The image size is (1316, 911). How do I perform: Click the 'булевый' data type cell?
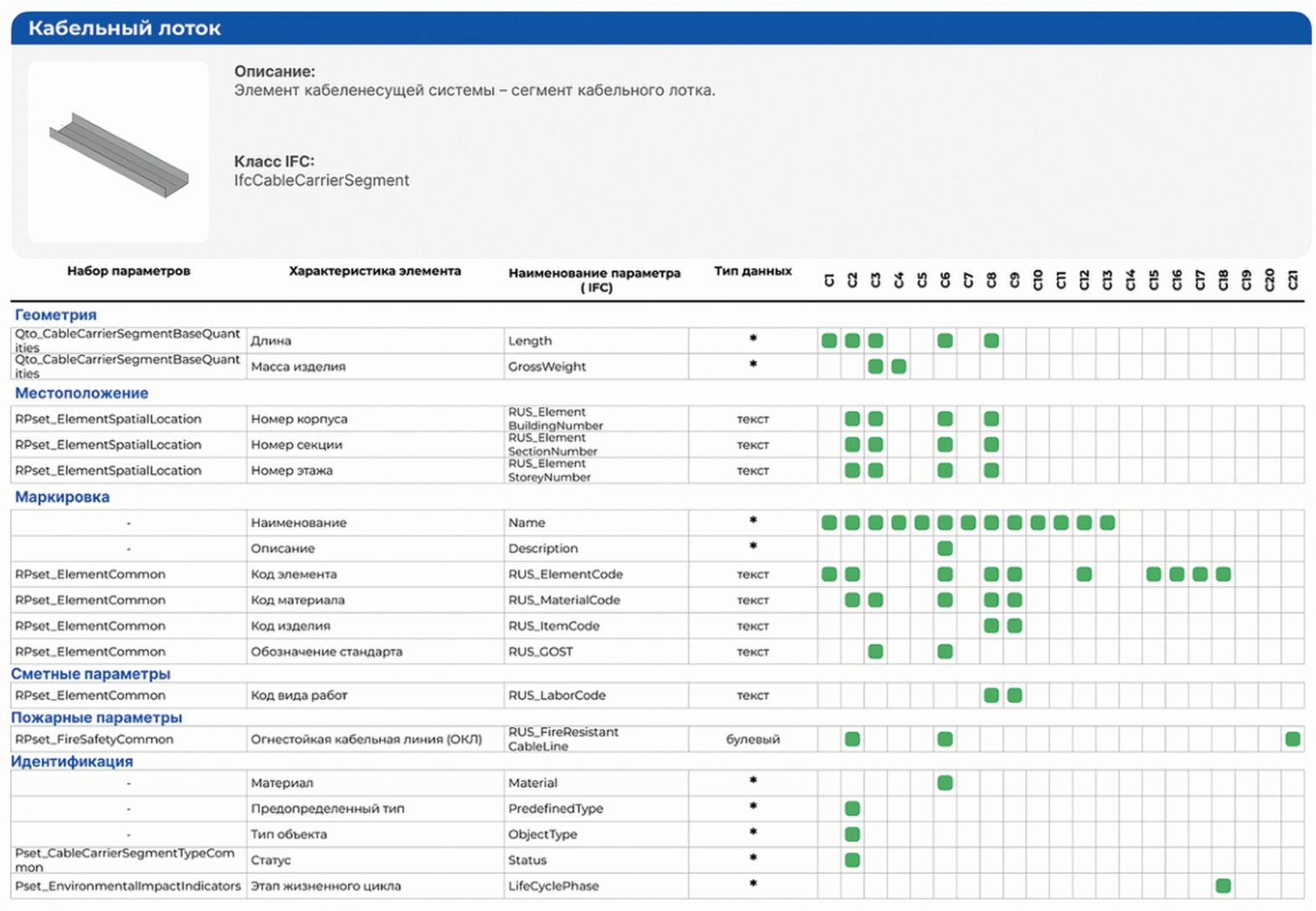coord(753,739)
